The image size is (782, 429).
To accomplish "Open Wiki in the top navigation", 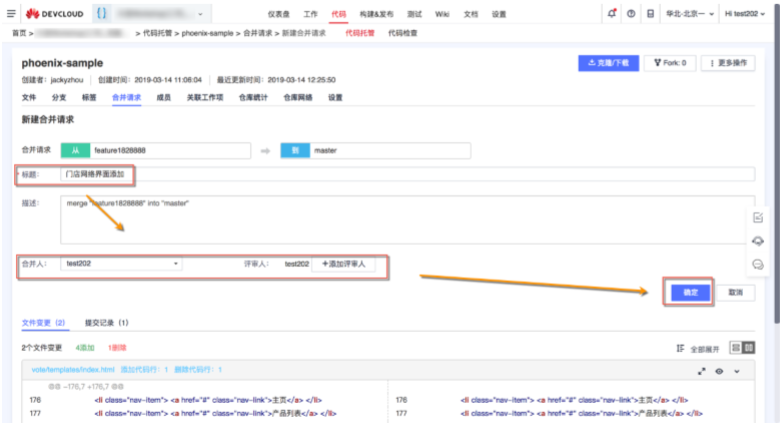I will tap(442, 14).
